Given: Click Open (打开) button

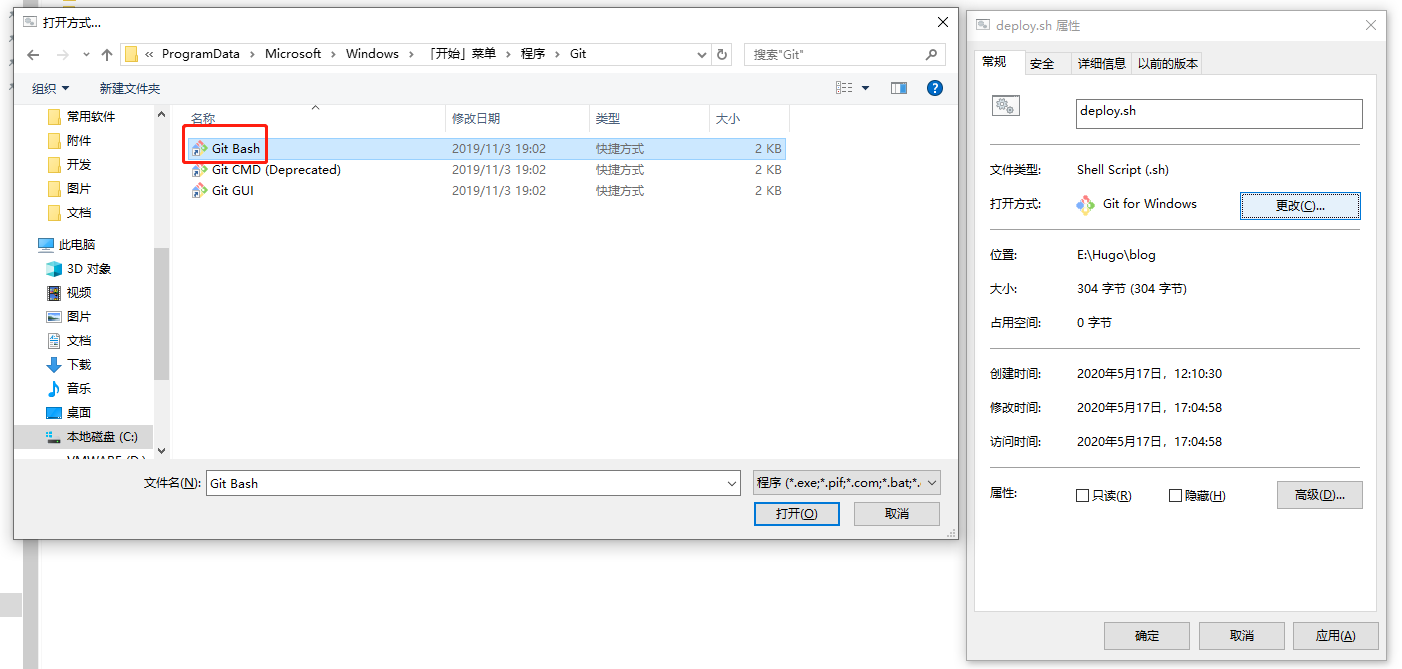Looking at the screenshot, I should [x=797, y=513].
